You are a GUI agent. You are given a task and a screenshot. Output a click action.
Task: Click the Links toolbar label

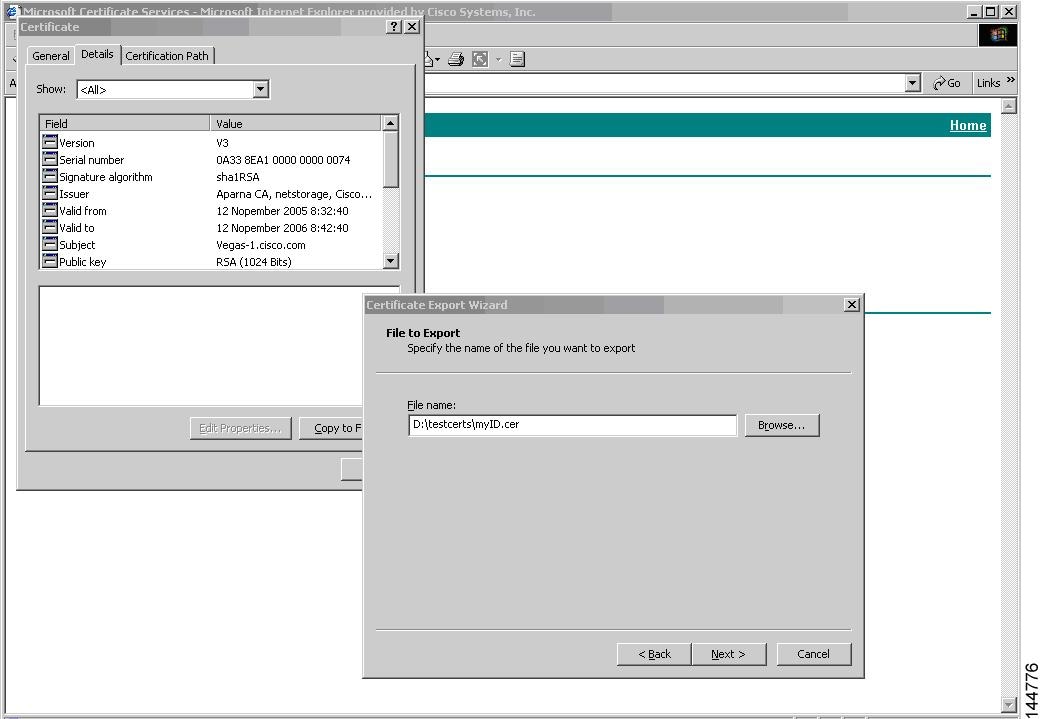point(988,83)
